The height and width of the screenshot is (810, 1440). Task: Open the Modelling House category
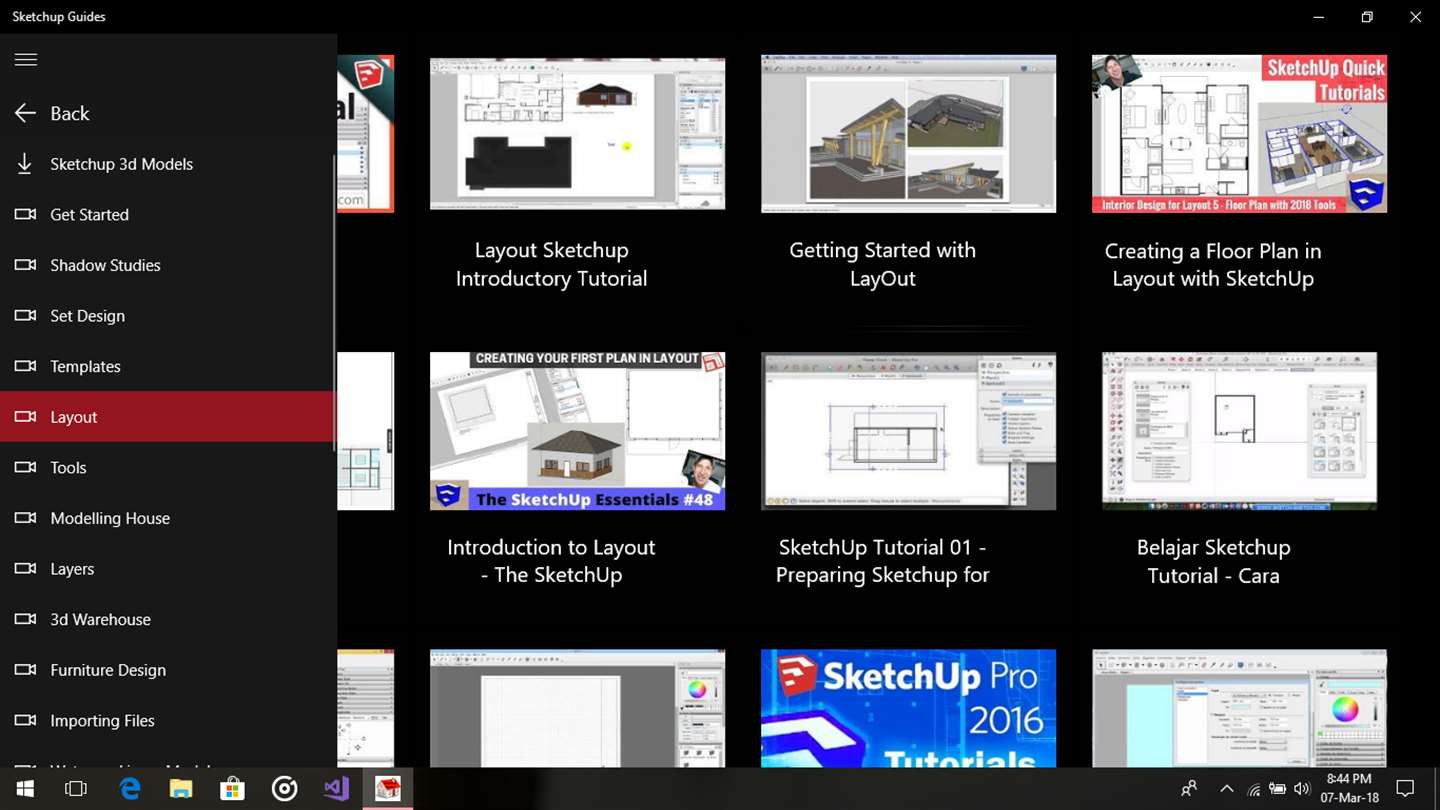[168, 518]
